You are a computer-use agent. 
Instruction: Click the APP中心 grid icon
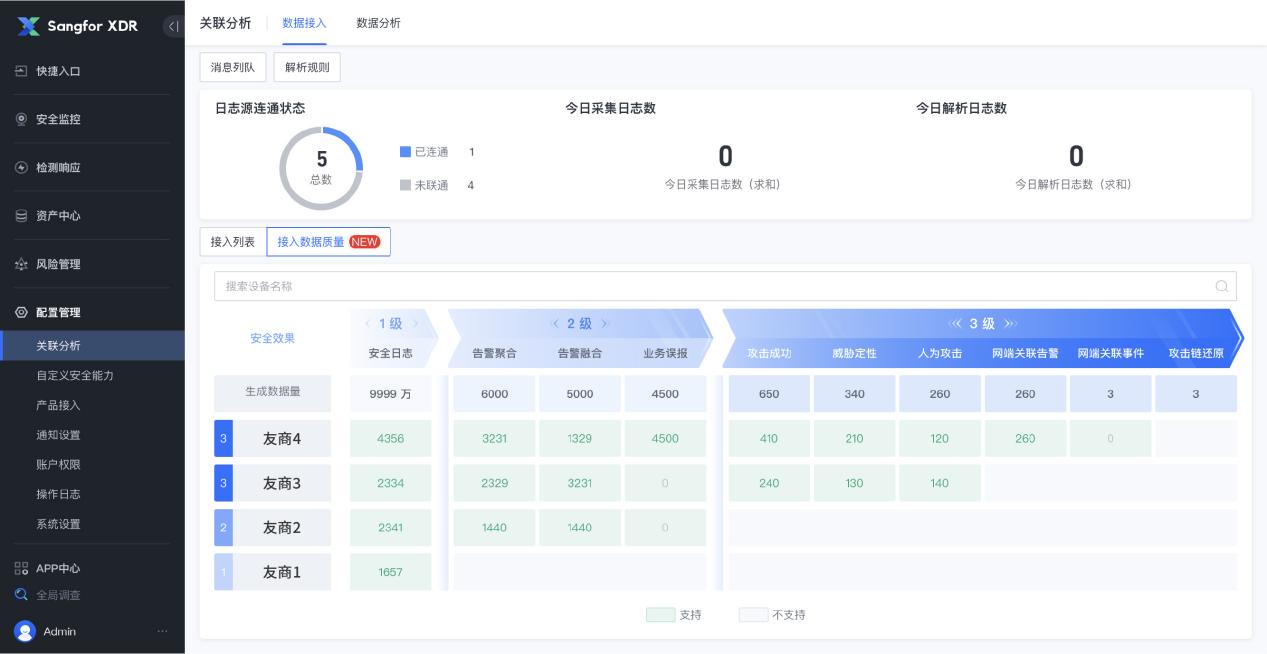21,568
